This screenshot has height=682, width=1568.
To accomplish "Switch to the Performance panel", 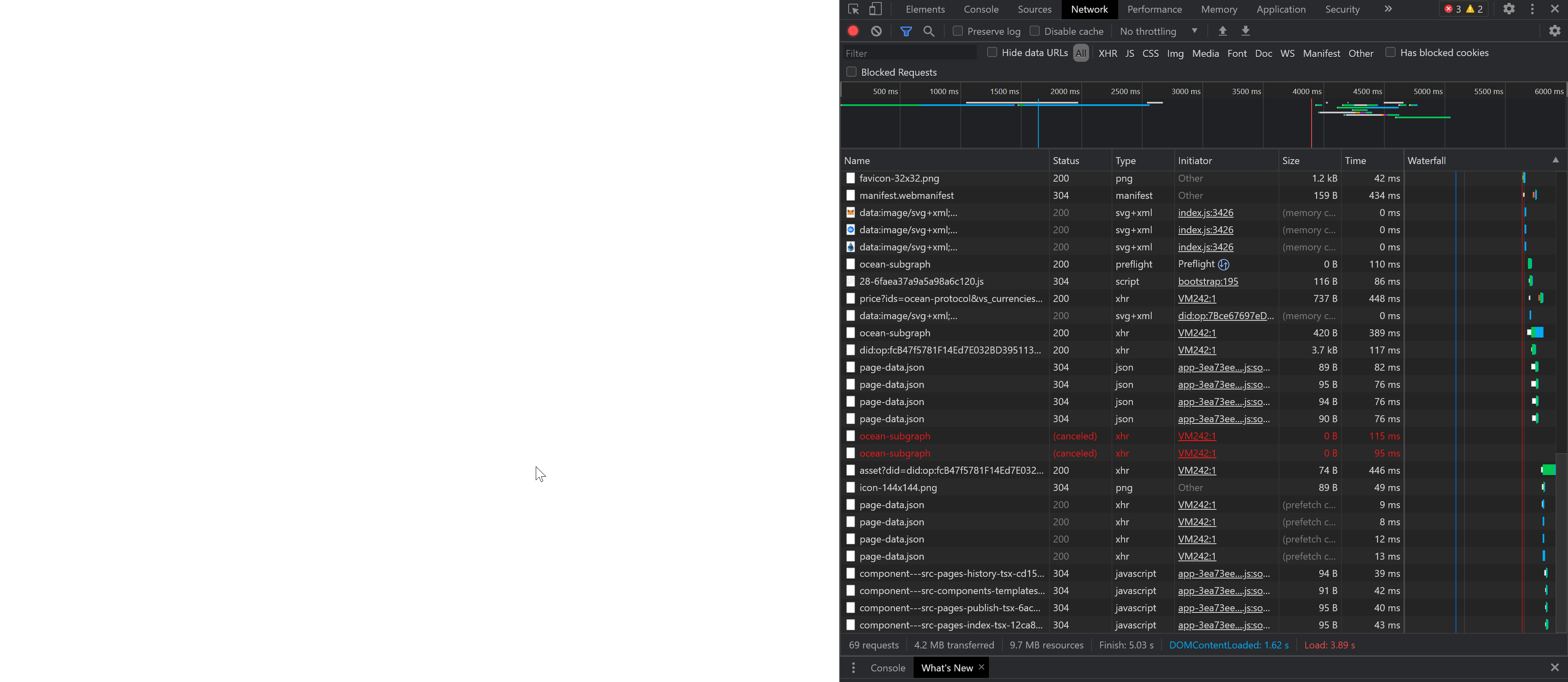I will [1154, 9].
